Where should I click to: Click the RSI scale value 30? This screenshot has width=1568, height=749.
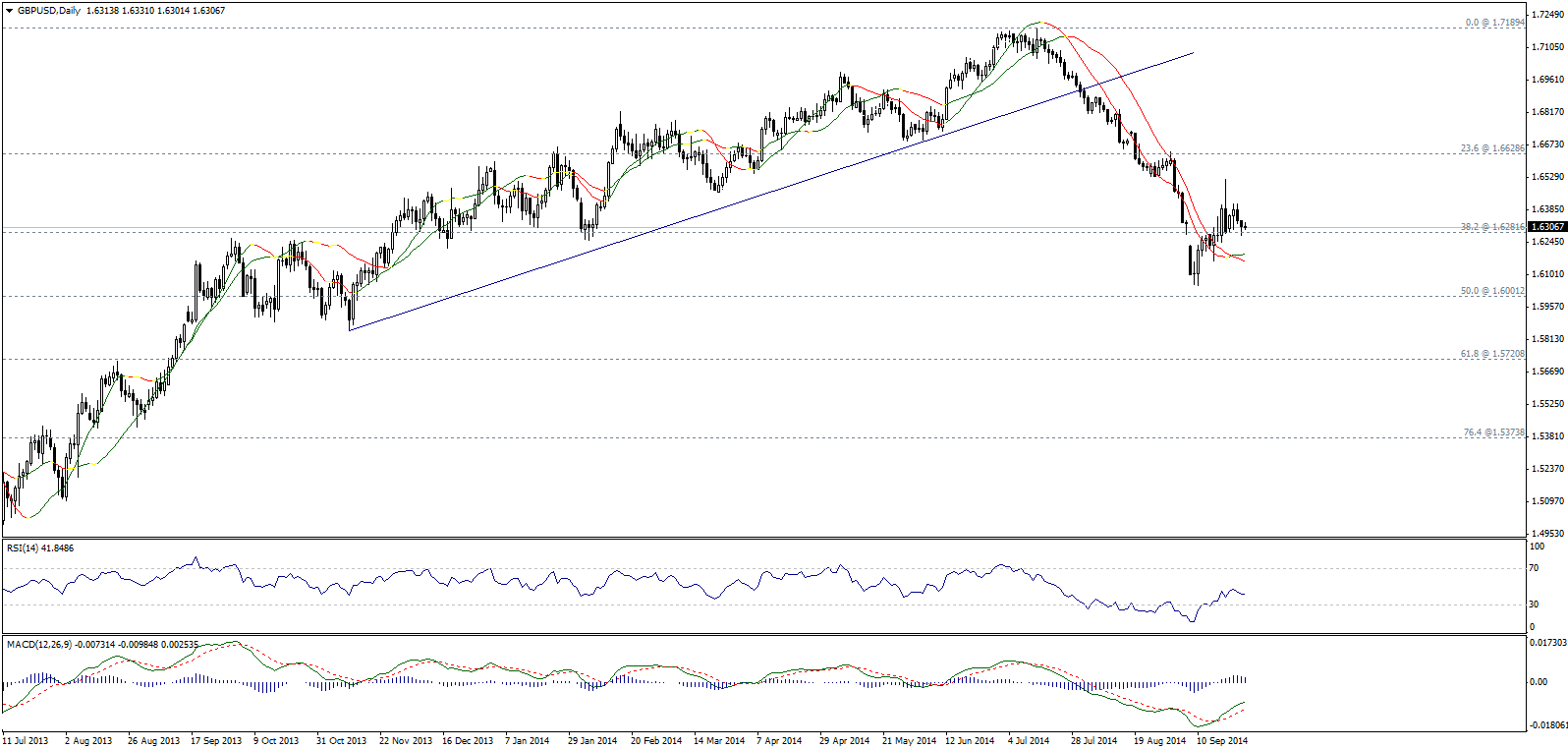pos(1534,605)
